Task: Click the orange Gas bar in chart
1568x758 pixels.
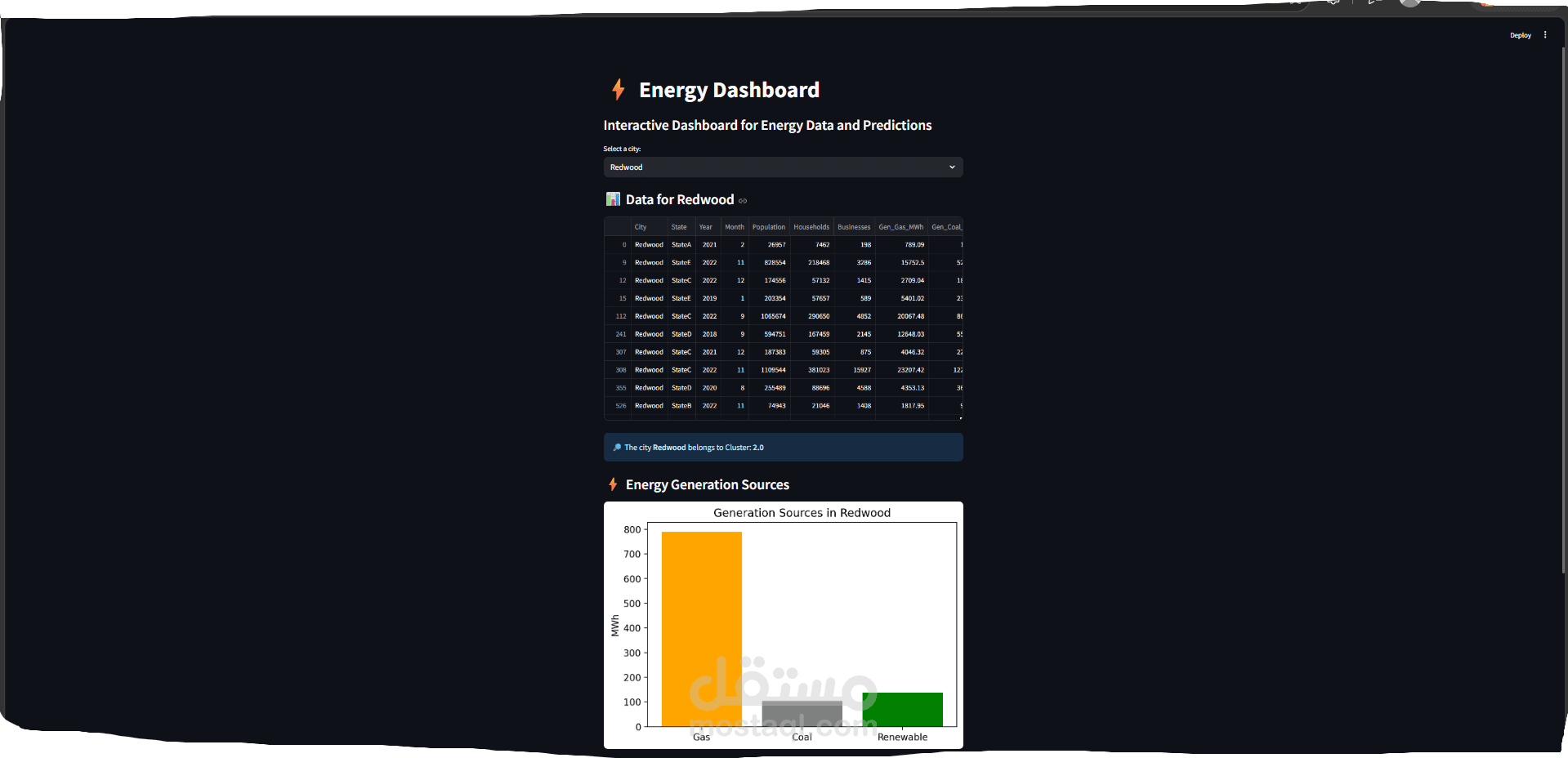Action: tap(701, 629)
